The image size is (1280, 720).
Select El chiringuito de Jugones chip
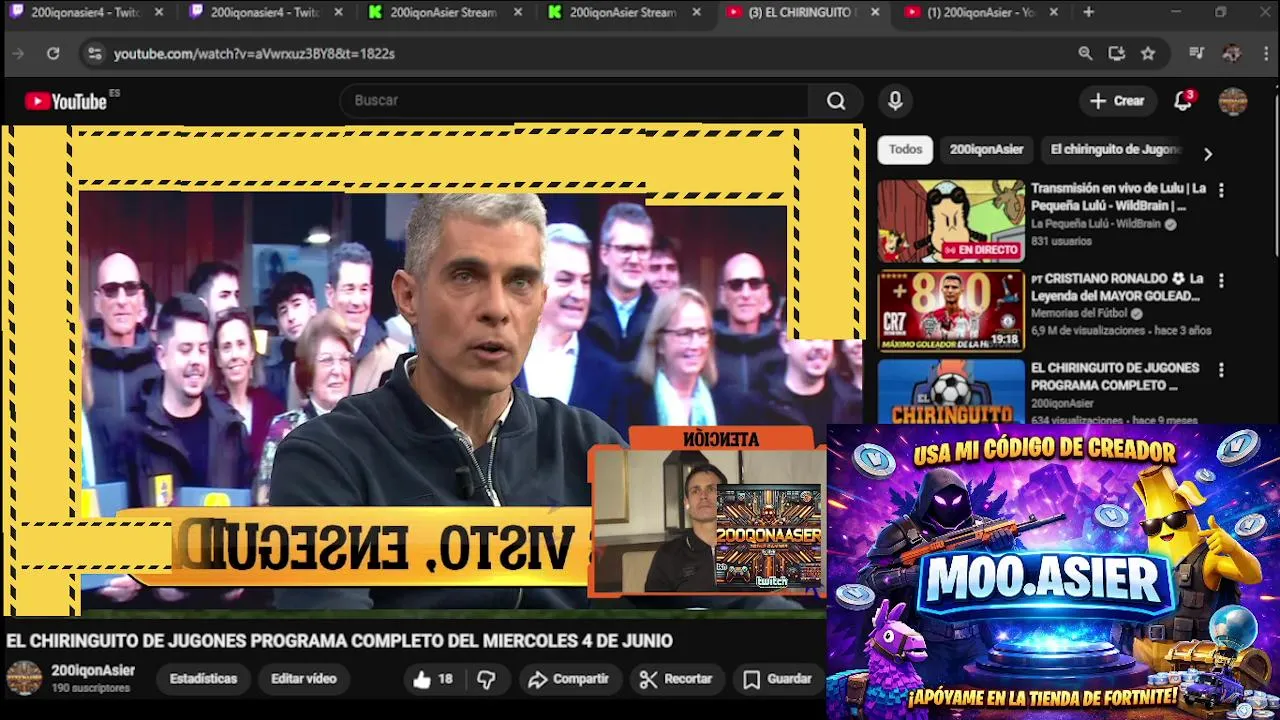tap(1115, 150)
